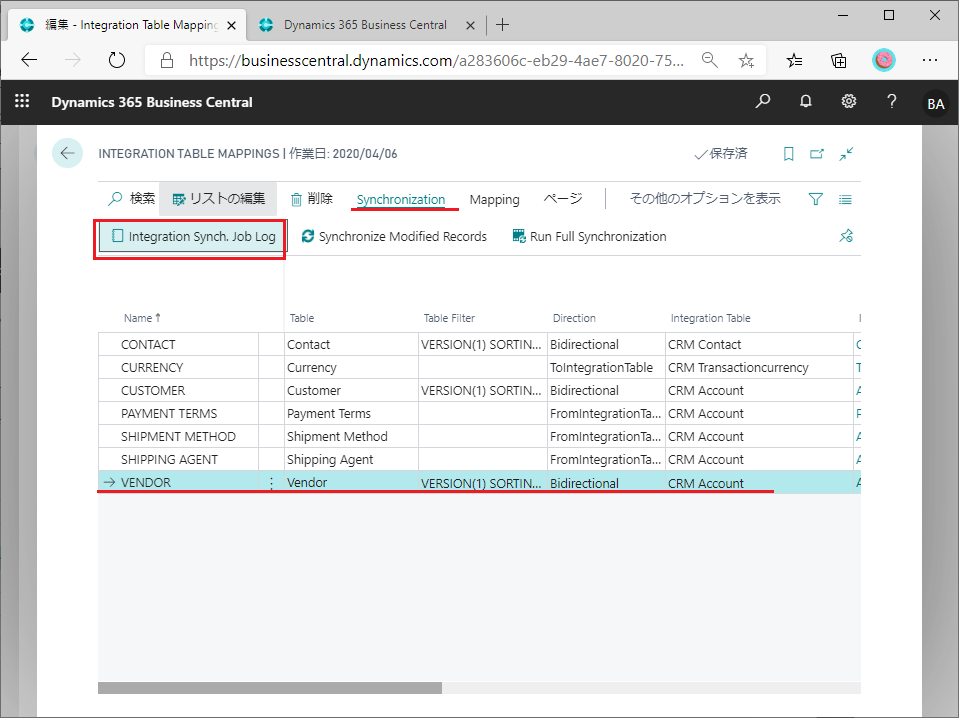This screenshot has height=718, width=959.
Task: Open the browser favorites list
Action: coord(794,60)
